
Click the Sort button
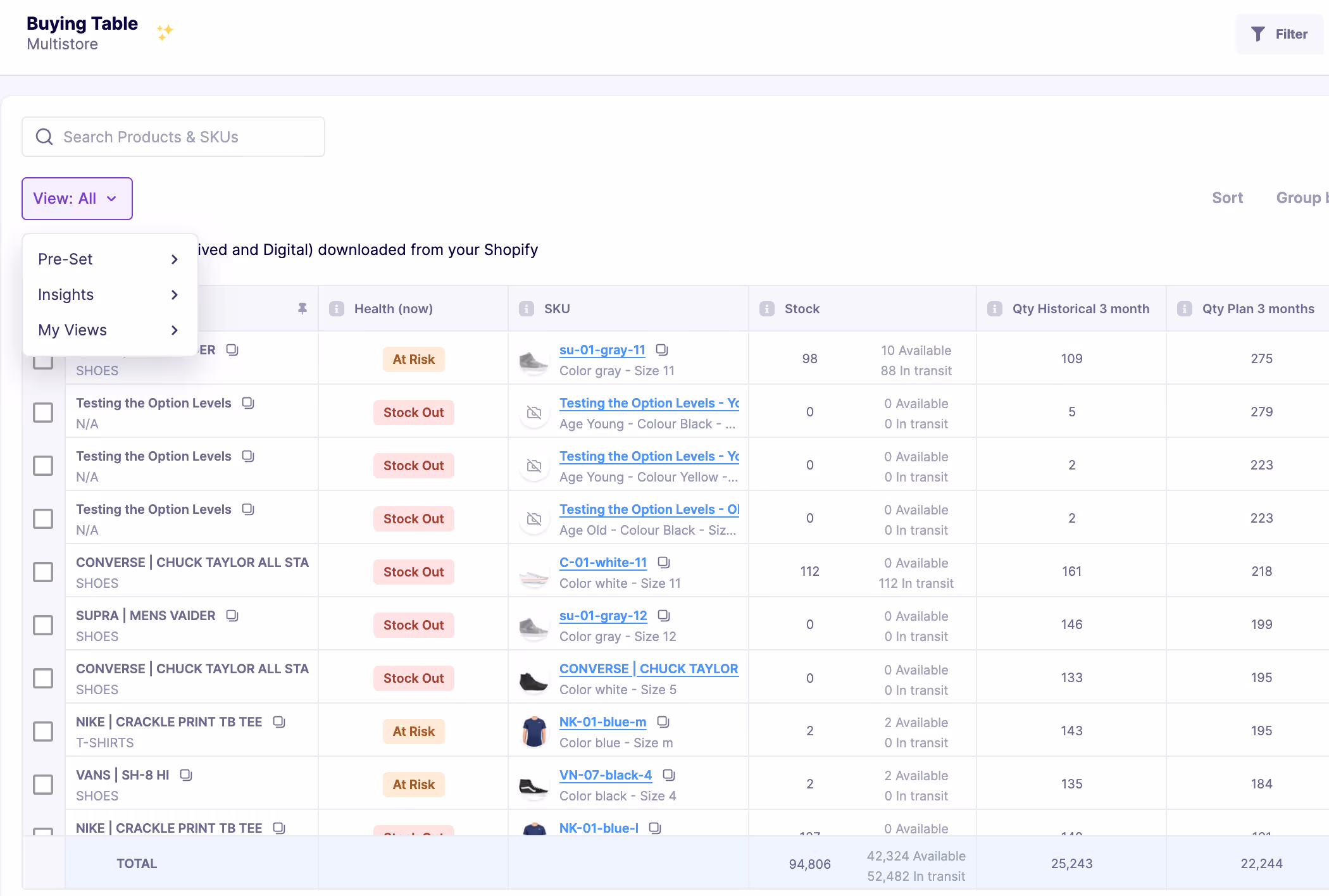1227,198
